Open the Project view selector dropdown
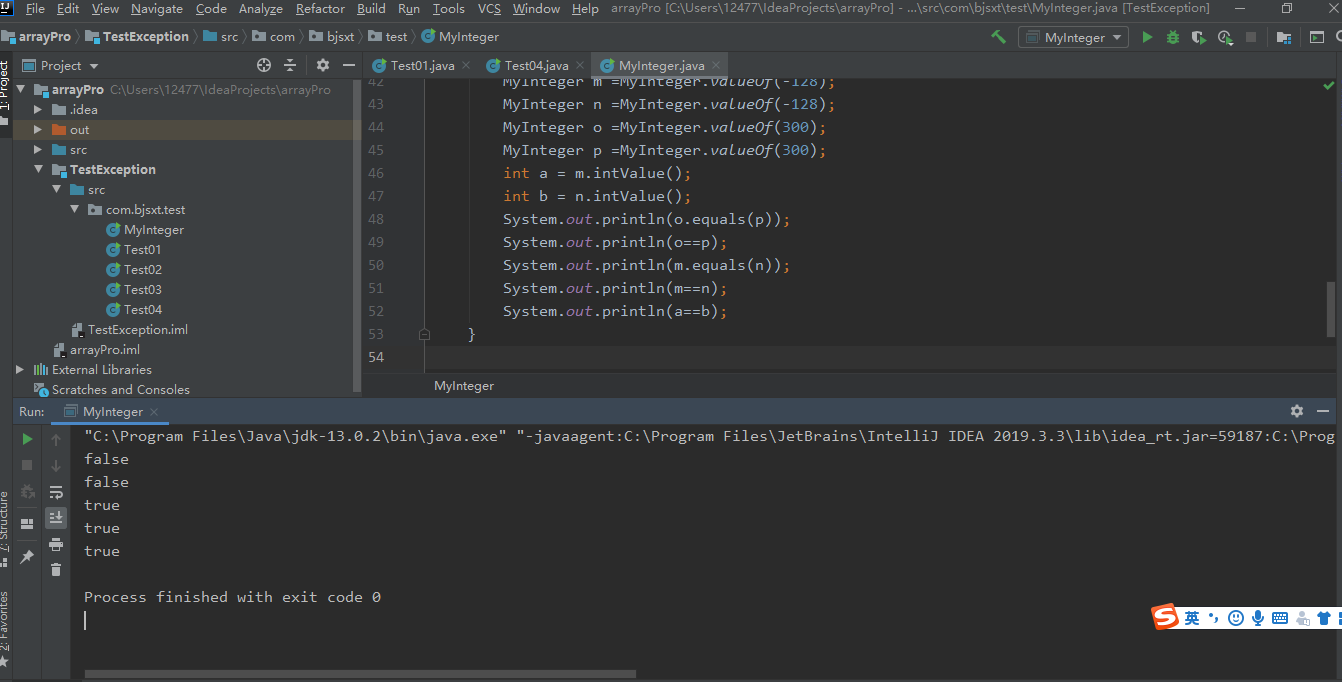 click(61, 65)
